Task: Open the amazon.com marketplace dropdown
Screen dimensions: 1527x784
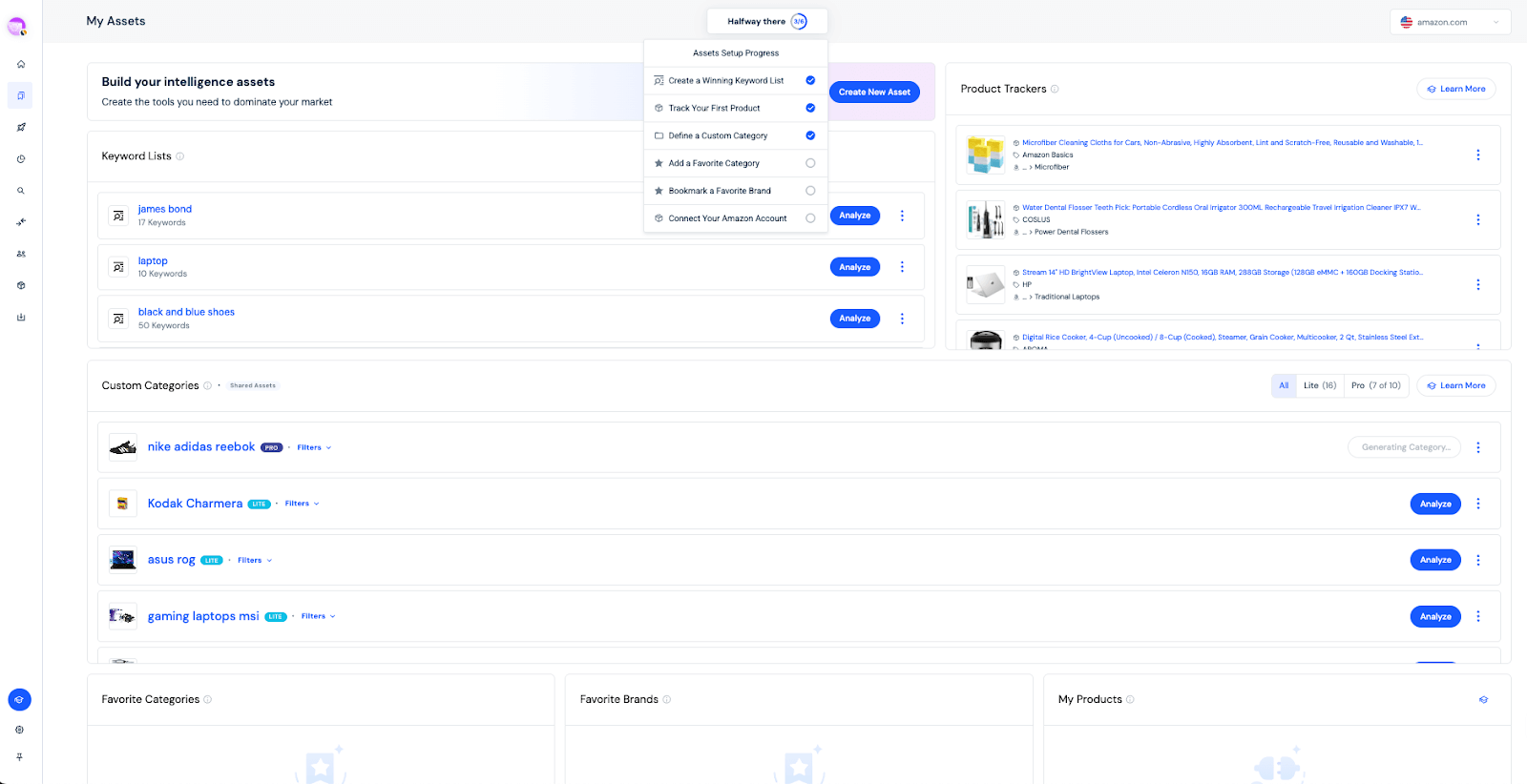Action: (1450, 22)
